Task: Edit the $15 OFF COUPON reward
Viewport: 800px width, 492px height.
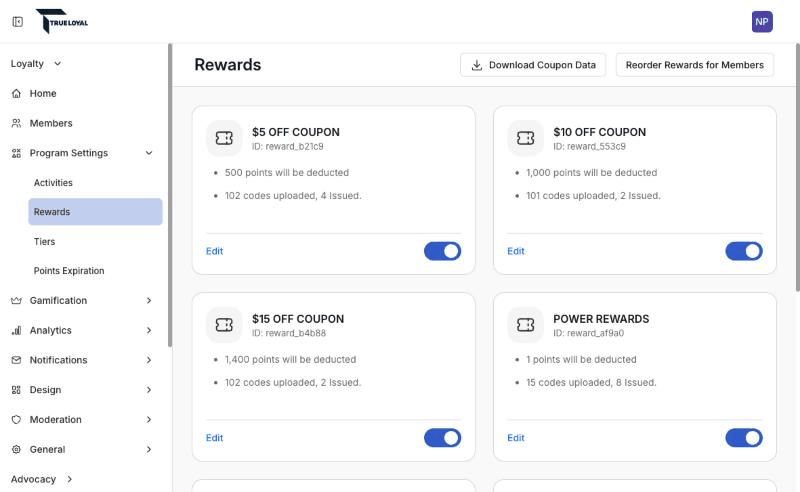Action: point(214,438)
